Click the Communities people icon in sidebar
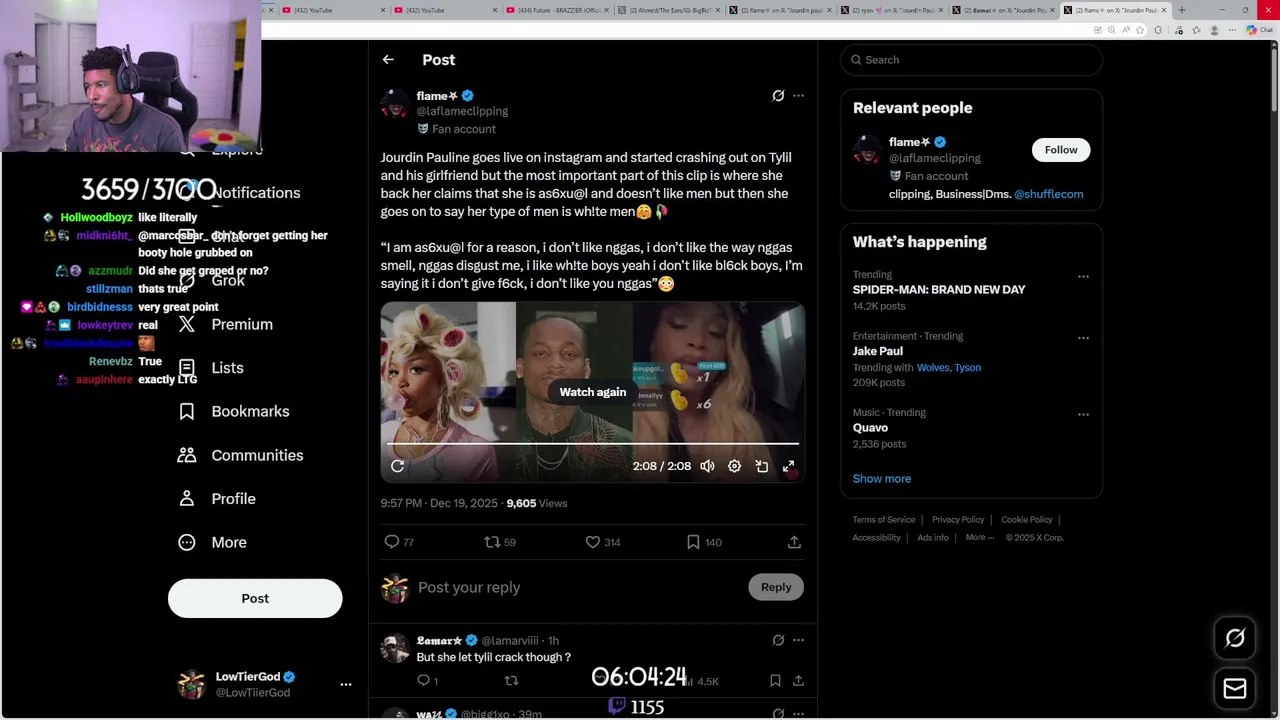1280x720 pixels. click(x=187, y=455)
